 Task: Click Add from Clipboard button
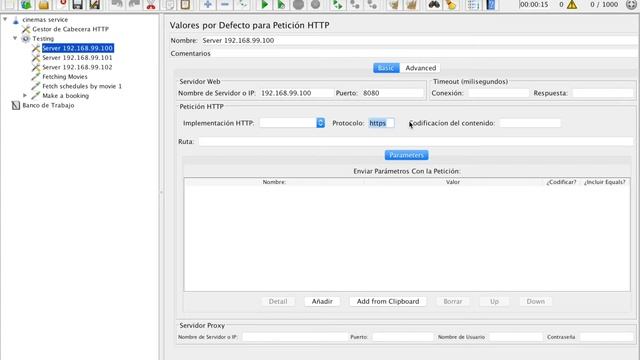click(x=388, y=301)
